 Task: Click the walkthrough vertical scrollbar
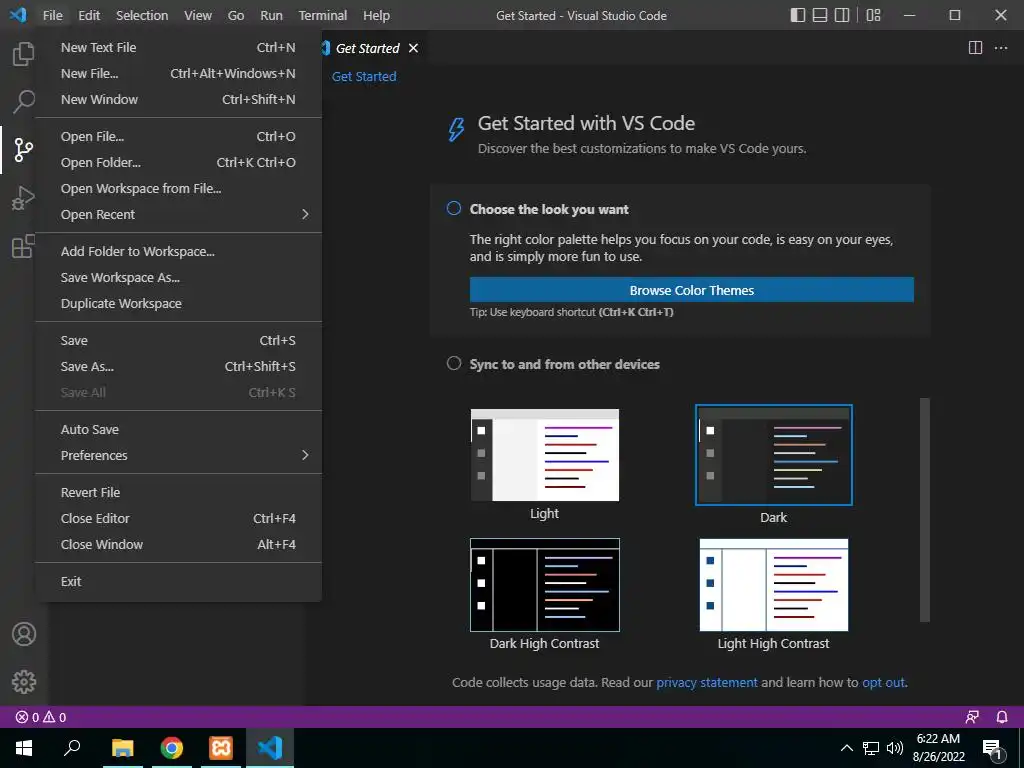coord(924,509)
